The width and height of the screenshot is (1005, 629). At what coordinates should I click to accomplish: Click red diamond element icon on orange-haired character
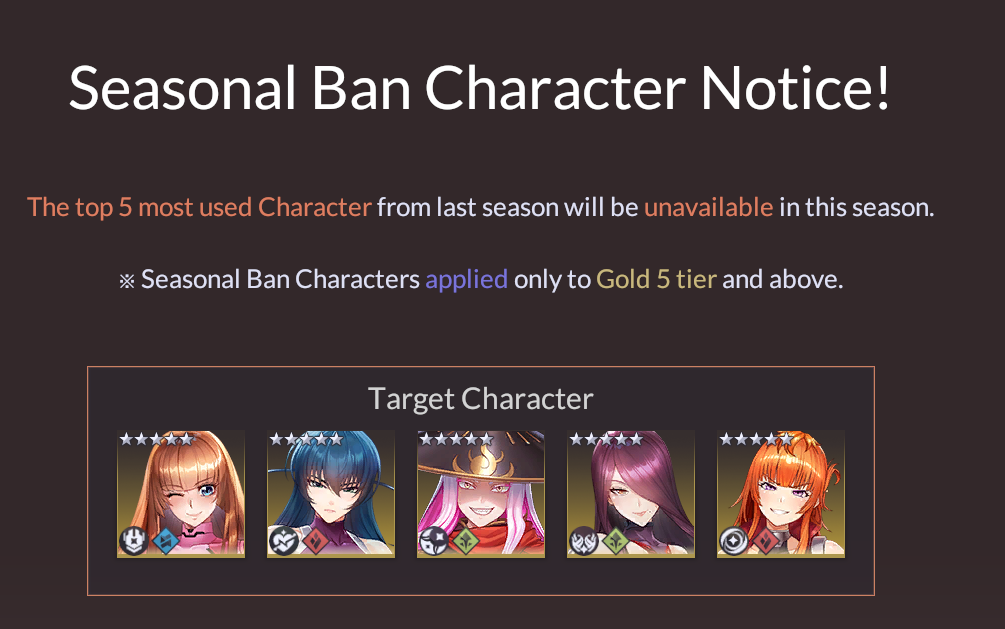[x=765, y=541]
